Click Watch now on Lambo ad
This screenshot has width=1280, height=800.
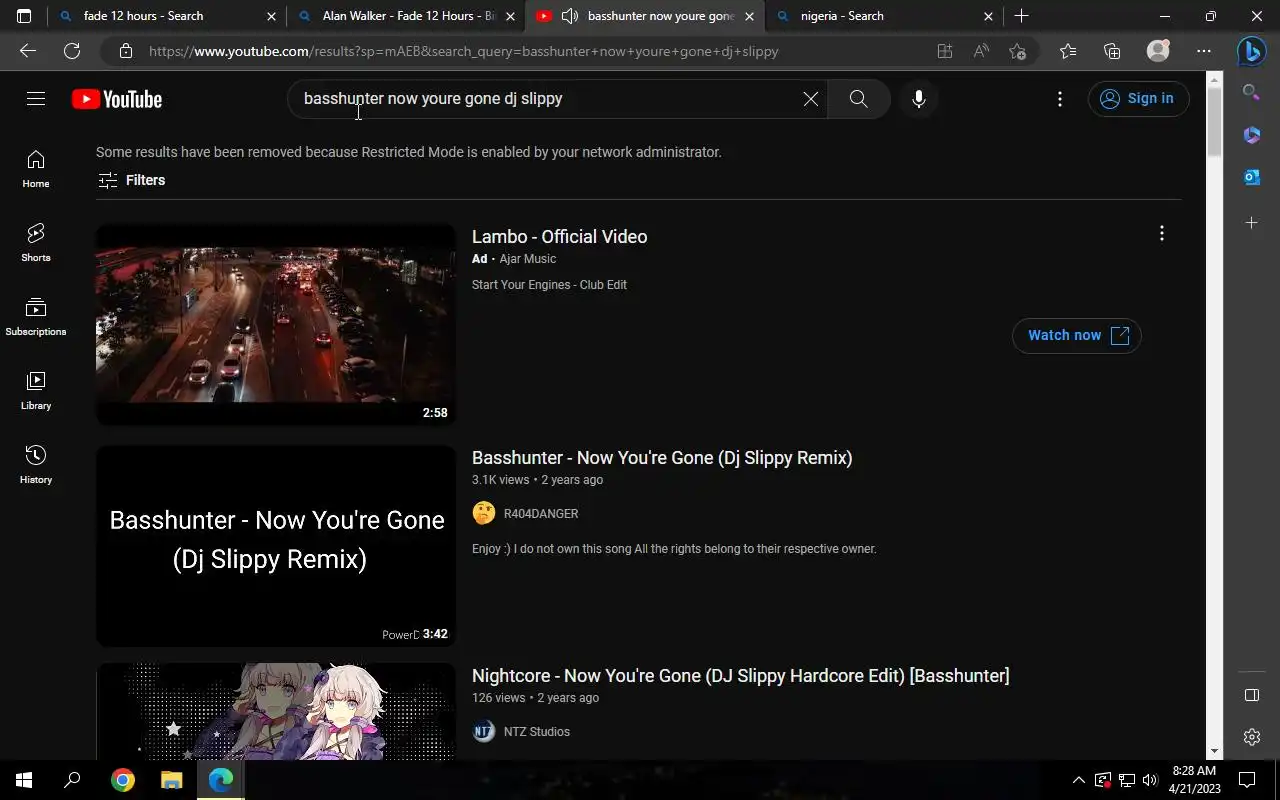1077,335
